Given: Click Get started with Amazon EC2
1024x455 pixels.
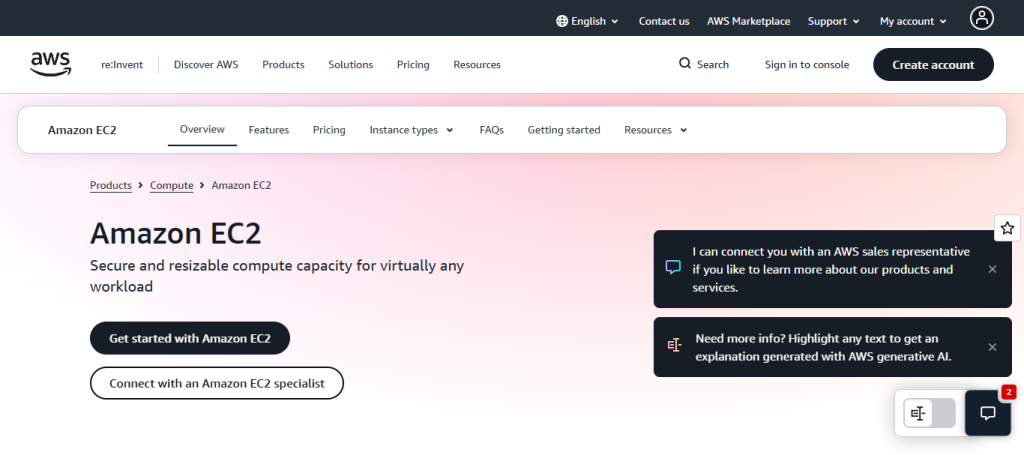Looking at the screenshot, I should point(190,338).
